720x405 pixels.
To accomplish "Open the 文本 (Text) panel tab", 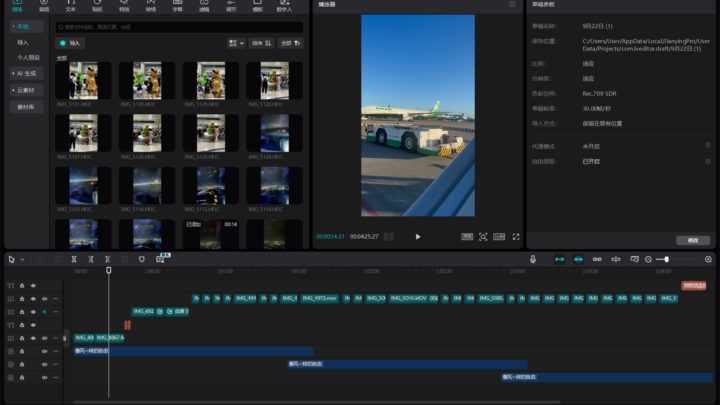I will click(x=70, y=5).
